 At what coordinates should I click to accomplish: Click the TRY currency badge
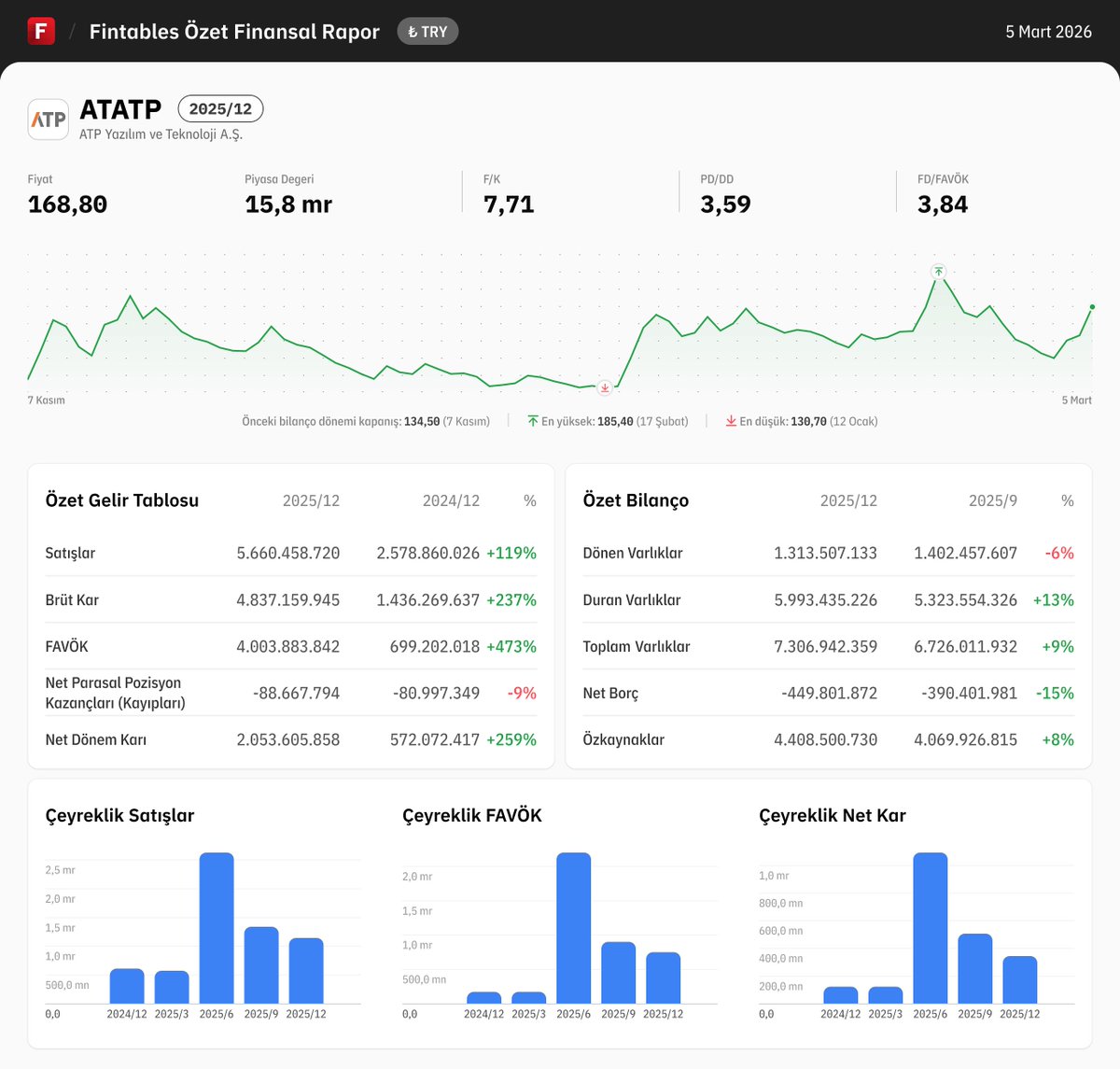427,32
